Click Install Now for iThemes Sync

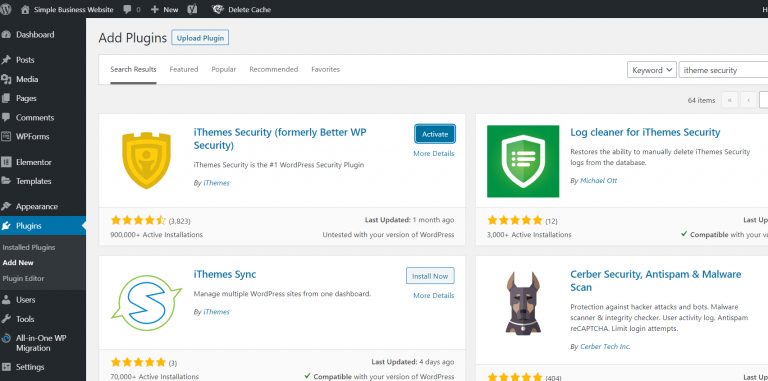coord(430,276)
